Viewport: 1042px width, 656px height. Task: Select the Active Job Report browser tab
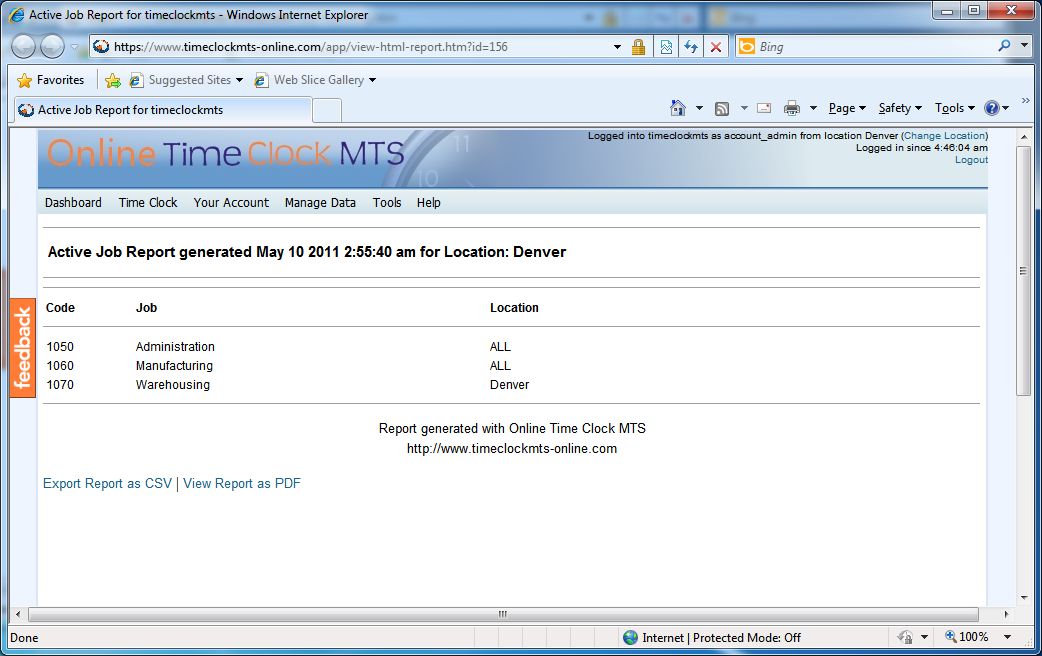click(163, 110)
